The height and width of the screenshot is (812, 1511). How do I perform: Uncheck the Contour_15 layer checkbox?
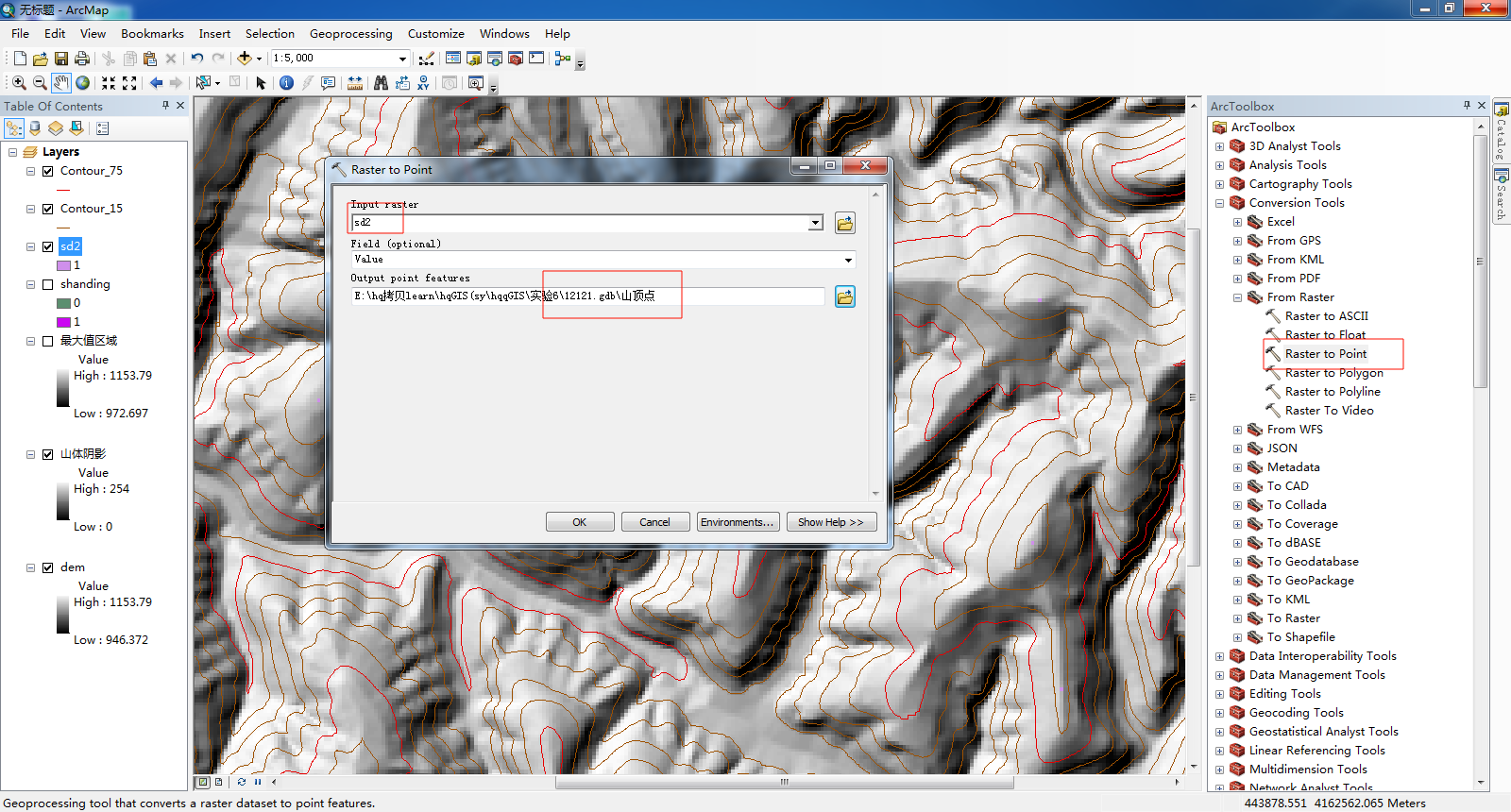pos(47,209)
